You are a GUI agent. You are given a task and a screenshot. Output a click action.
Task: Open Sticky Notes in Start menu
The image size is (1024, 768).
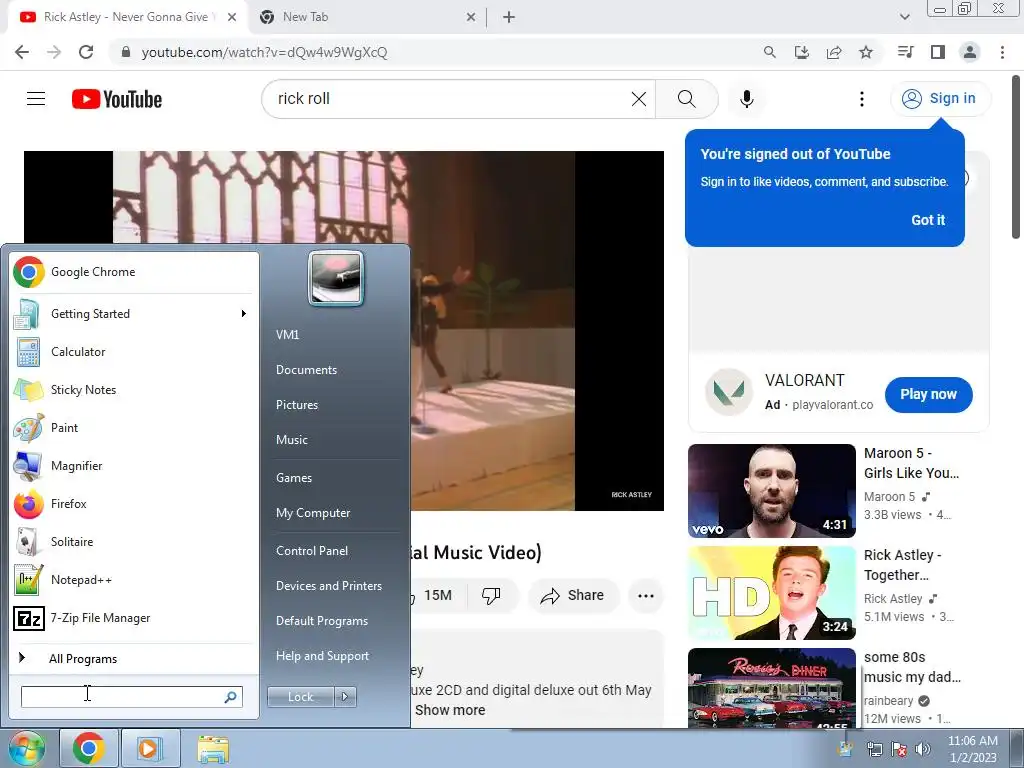(134, 390)
